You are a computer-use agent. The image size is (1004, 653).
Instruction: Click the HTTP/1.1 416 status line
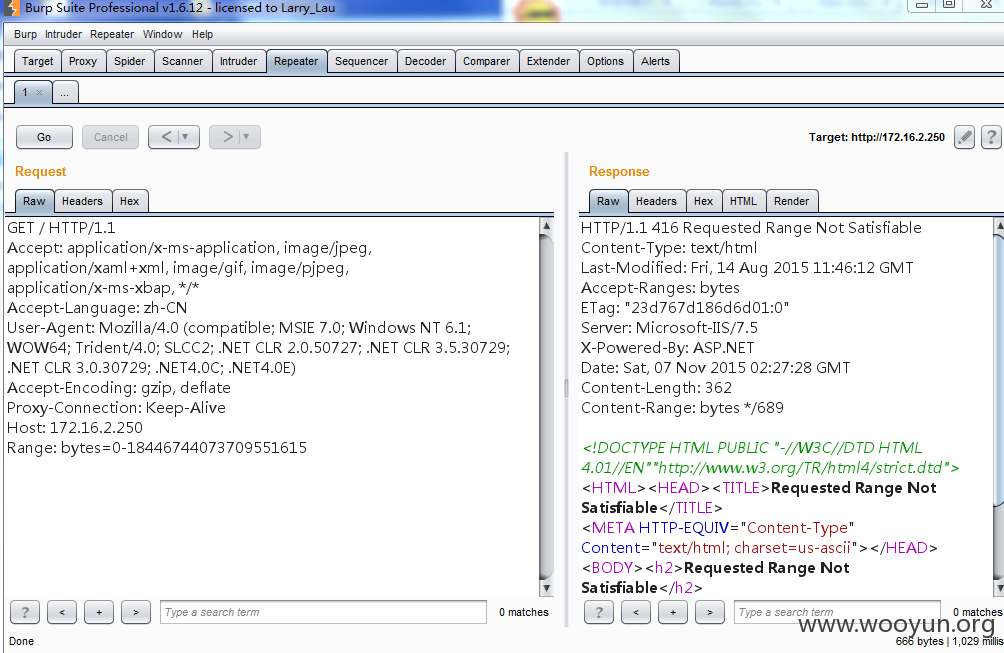[751, 228]
